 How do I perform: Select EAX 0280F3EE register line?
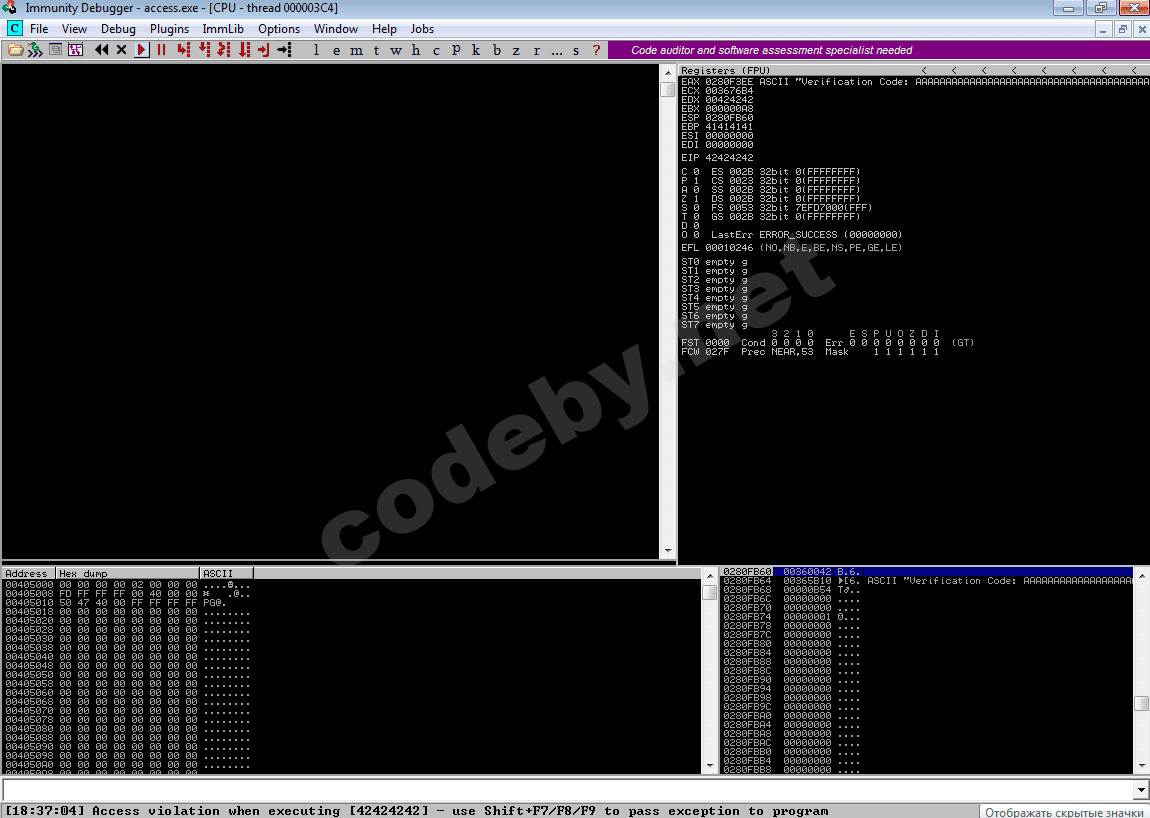click(915, 82)
